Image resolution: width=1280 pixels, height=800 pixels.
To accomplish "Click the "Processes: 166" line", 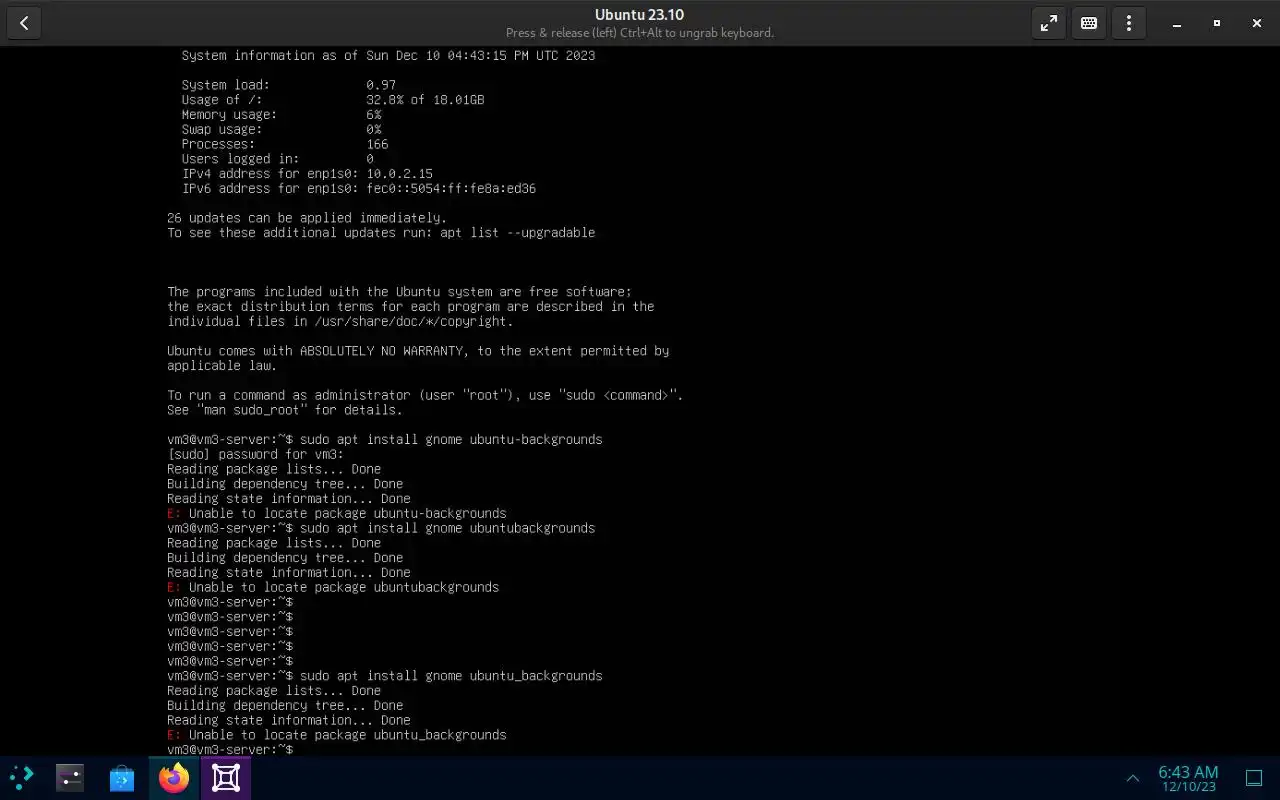I will 285,144.
